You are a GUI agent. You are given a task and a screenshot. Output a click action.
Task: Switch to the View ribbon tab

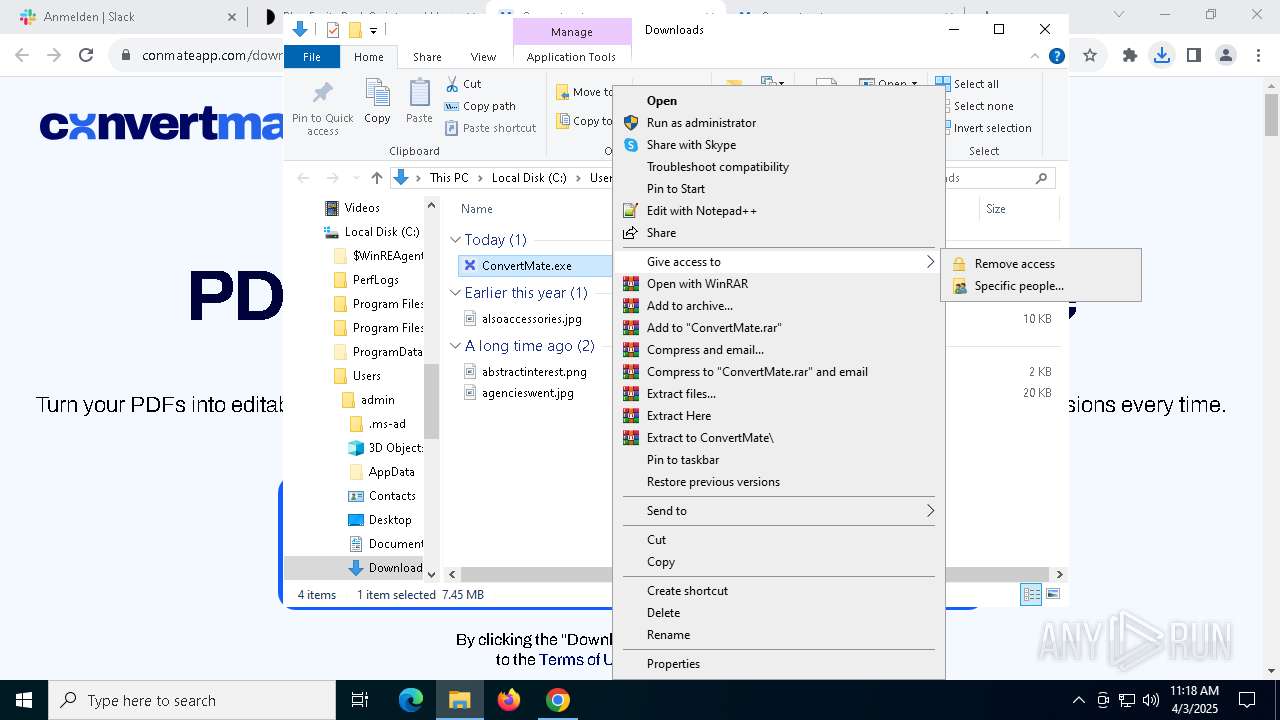483,57
